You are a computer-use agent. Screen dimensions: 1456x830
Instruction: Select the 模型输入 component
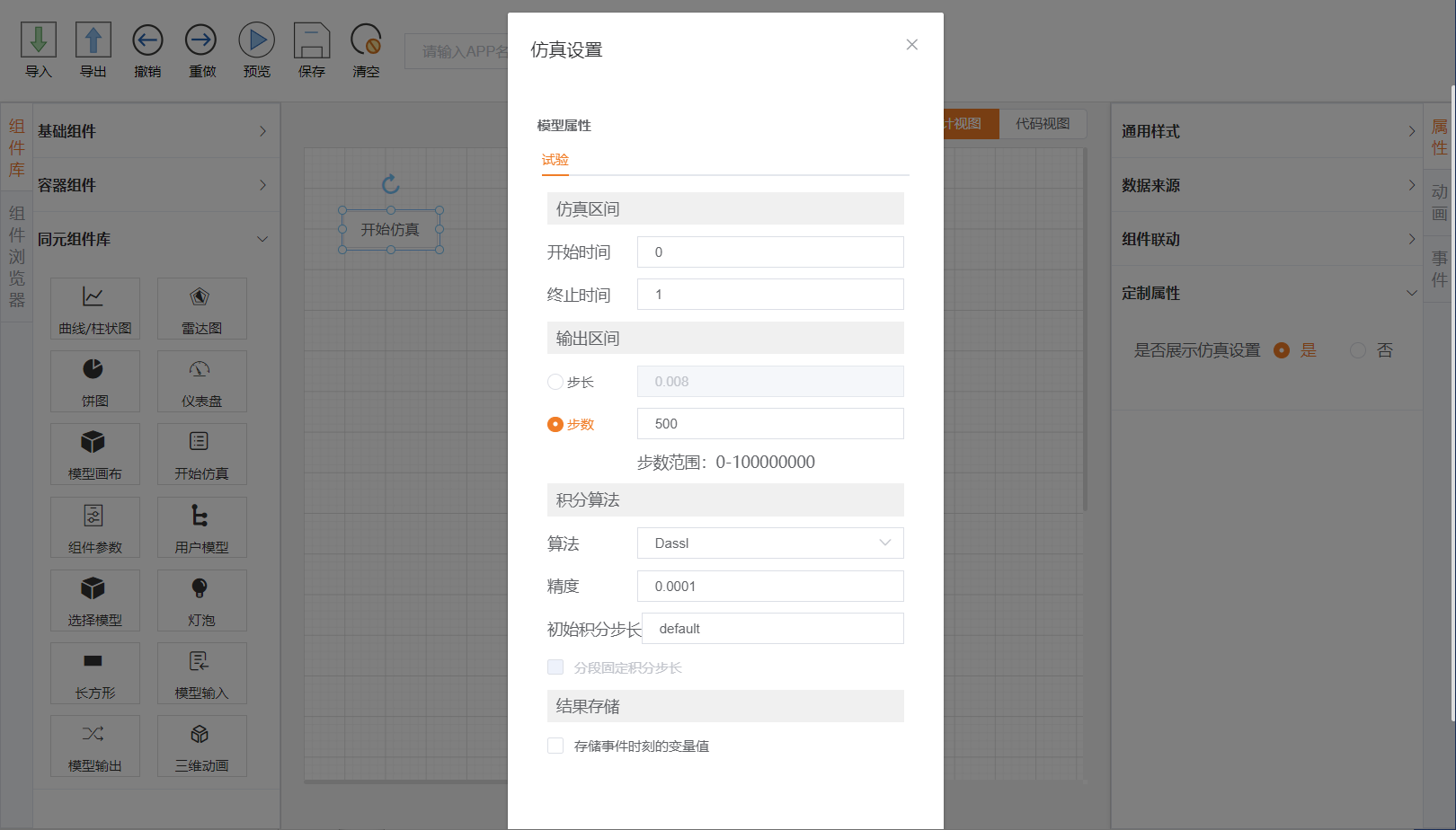point(201,673)
